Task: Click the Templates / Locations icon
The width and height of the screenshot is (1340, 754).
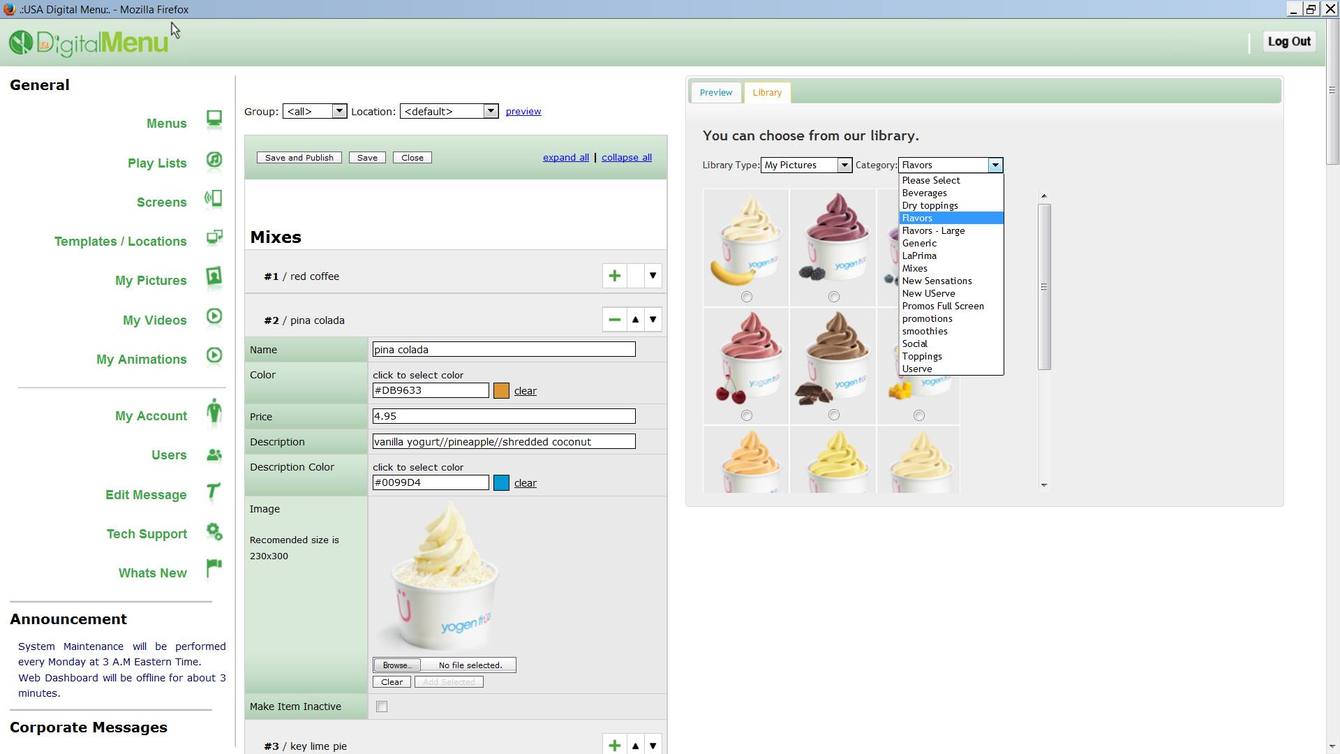Action: coord(214,238)
